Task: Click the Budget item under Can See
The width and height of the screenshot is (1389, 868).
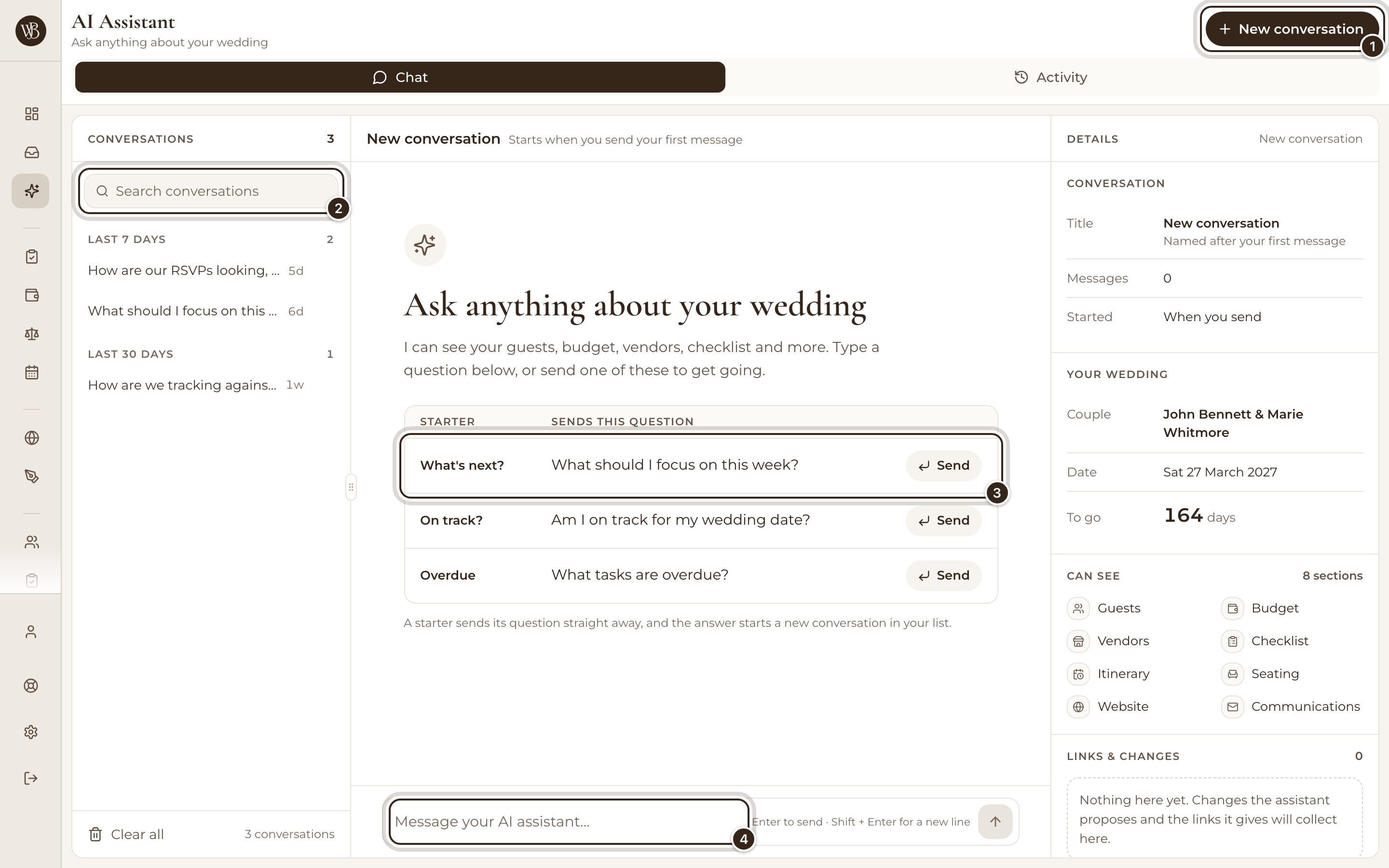Action: (x=1259, y=608)
